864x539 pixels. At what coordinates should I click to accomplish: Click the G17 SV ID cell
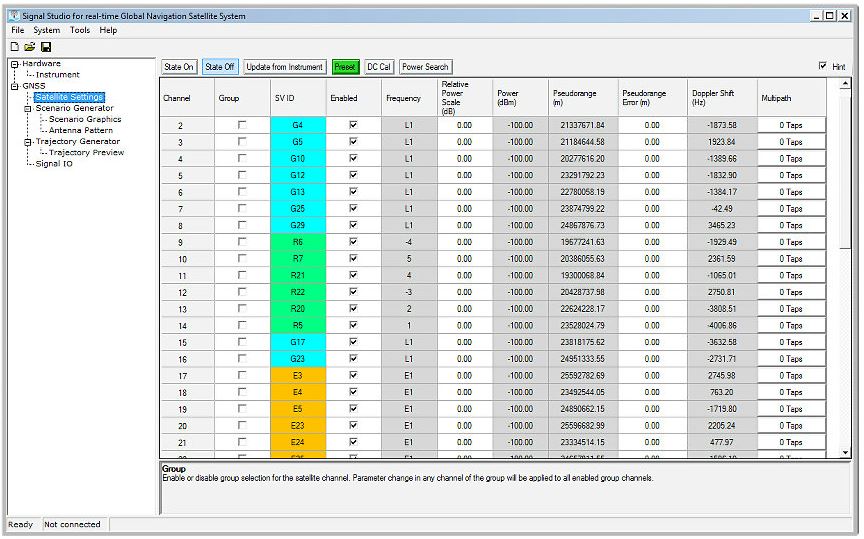pos(298,342)
